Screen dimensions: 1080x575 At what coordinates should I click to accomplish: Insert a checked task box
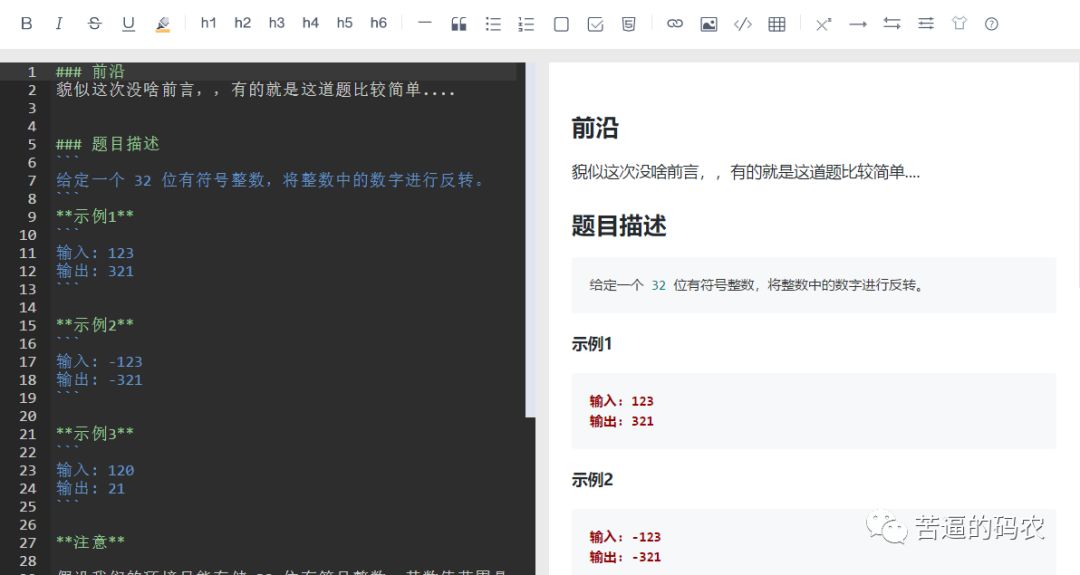[x=595, y=24]
